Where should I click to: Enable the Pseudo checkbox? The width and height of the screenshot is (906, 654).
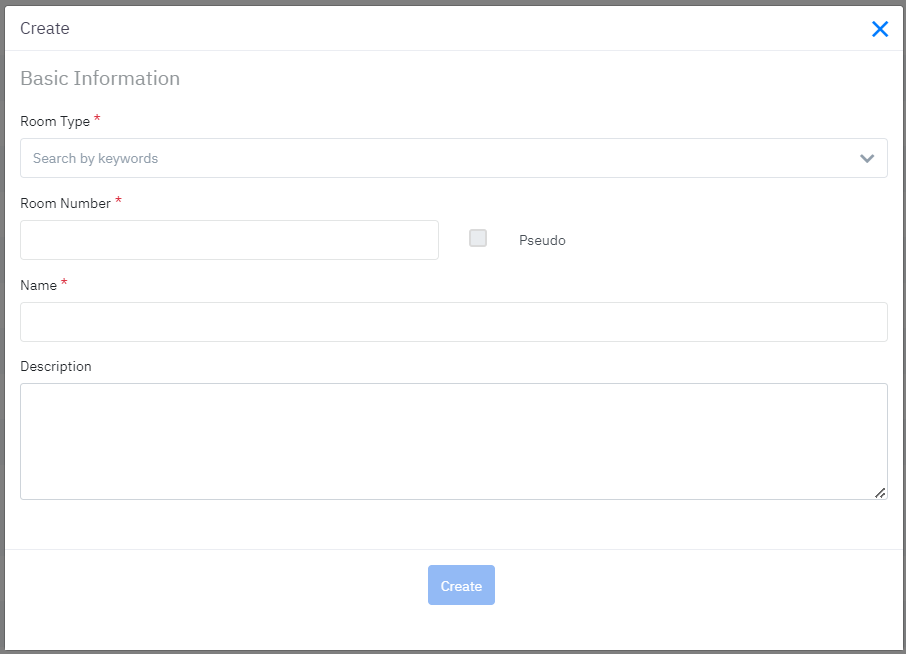(x=478, y=238)
